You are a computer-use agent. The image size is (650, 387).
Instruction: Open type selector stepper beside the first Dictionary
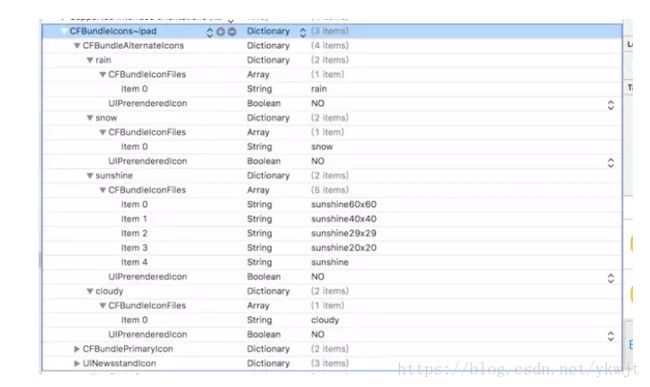[x=303, y=32]
